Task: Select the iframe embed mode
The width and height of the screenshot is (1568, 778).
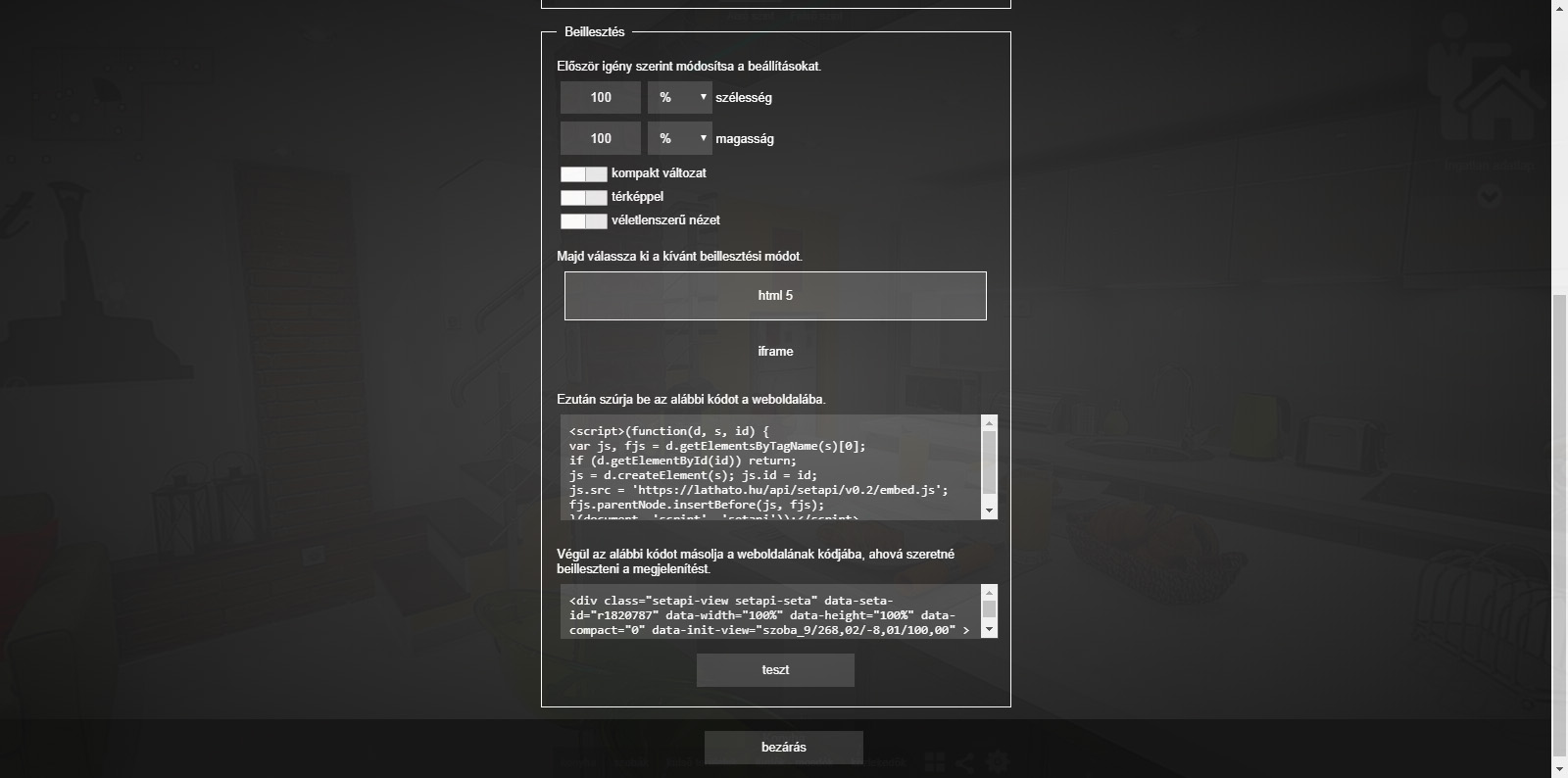Action: click(775, 352)
